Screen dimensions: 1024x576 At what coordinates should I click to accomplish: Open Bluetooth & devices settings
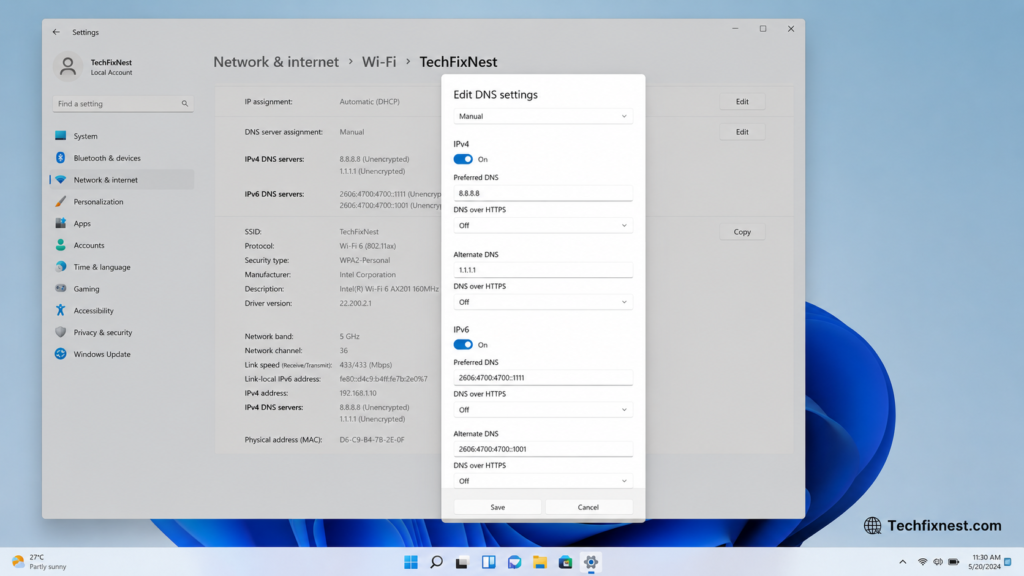click(122, 158)
